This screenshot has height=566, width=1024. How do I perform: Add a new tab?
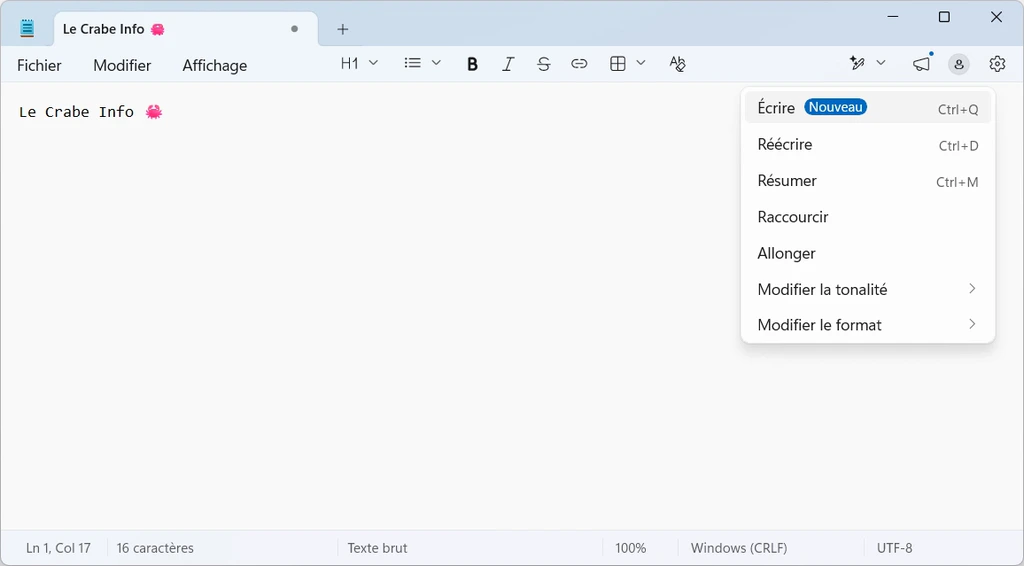[x=343, y=29]
